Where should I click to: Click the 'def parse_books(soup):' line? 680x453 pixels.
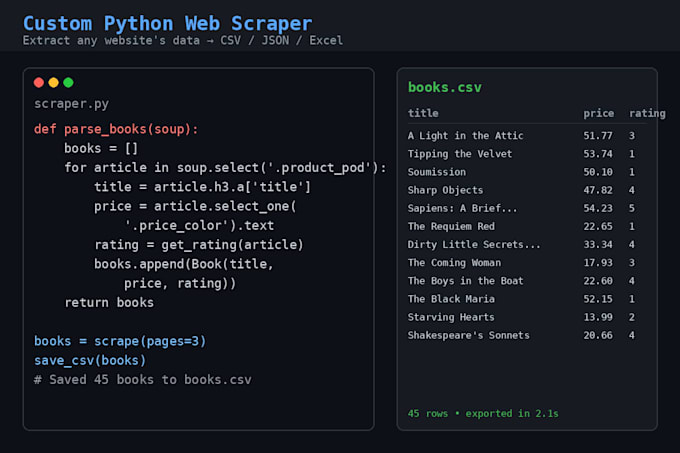pos(116,129)
